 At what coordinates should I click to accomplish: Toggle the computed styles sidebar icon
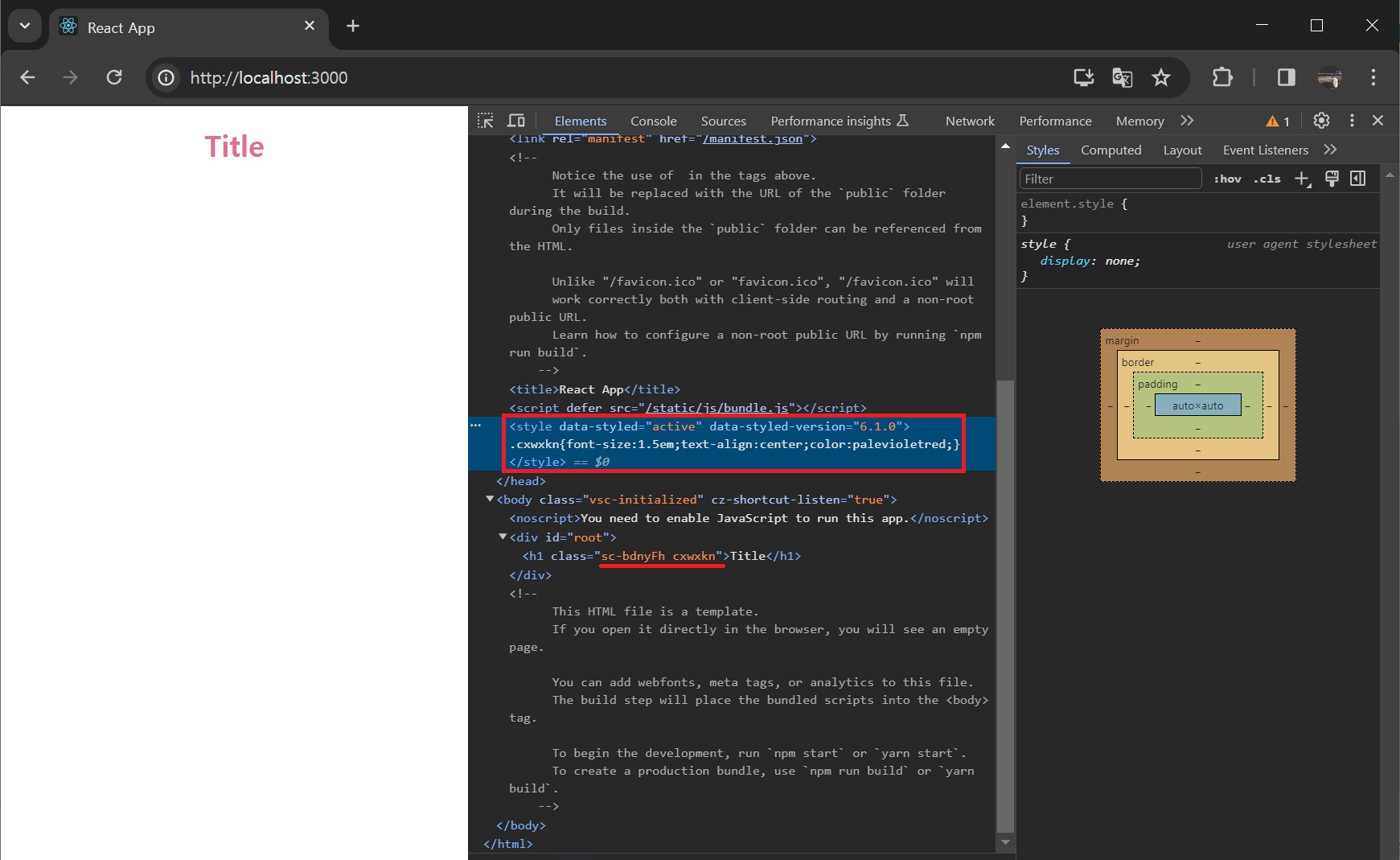click(1358, 179)
